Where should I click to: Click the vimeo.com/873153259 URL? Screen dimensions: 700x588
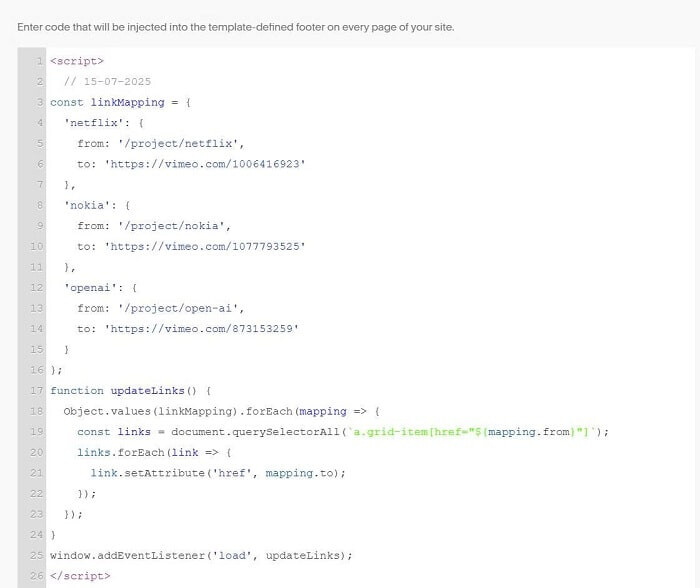[x=202, y=329]
